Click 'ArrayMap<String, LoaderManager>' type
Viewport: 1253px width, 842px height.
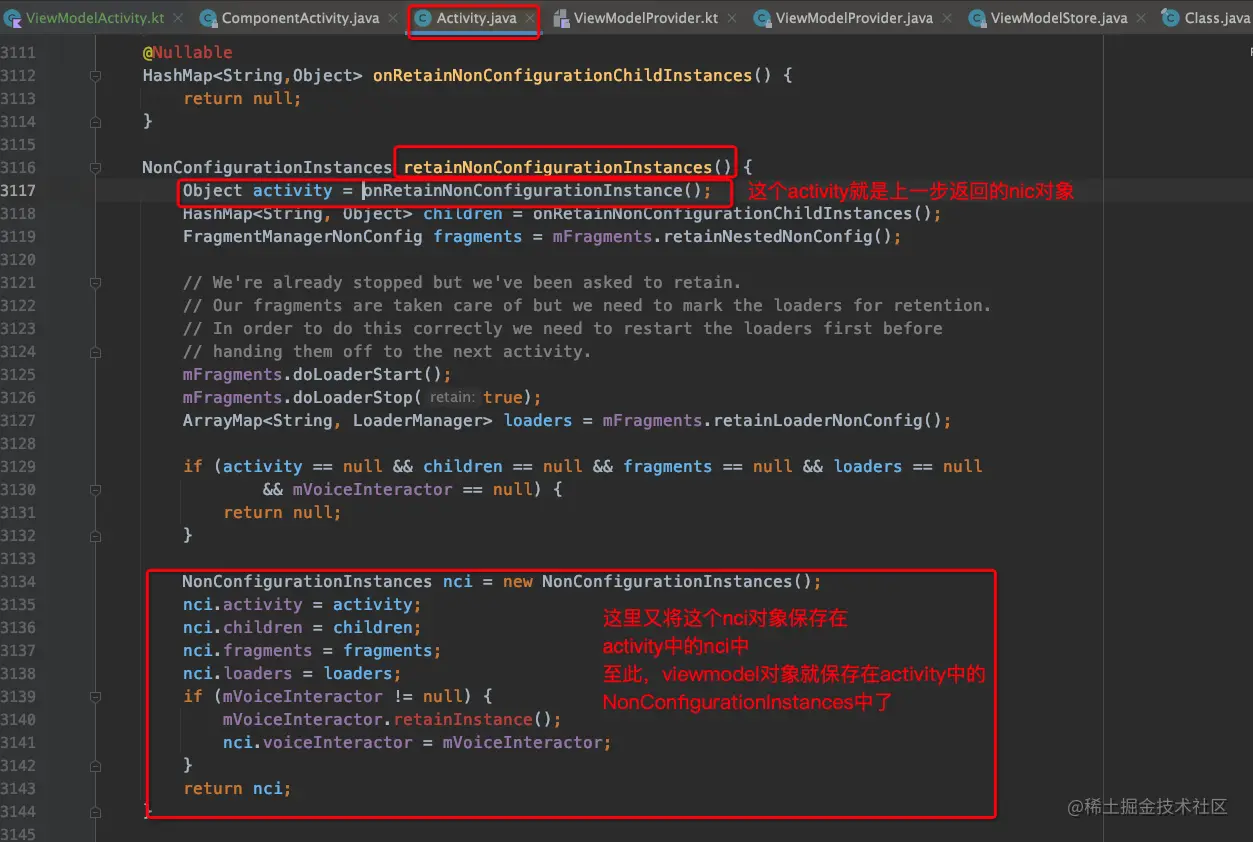(x=337, y=420)
